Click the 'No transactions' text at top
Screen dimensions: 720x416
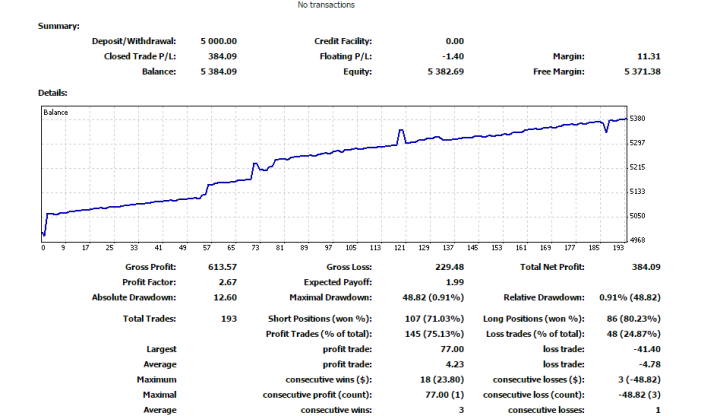coord(326,5)
